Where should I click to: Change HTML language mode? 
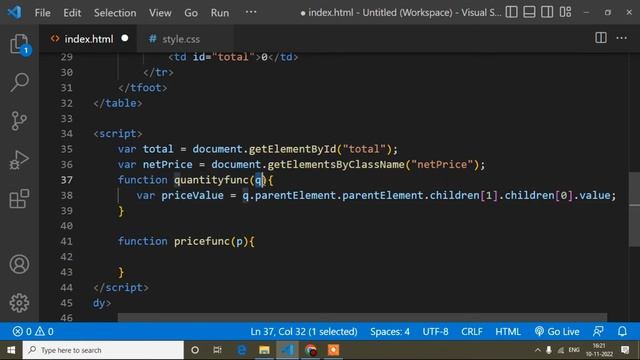click(508, 331)
